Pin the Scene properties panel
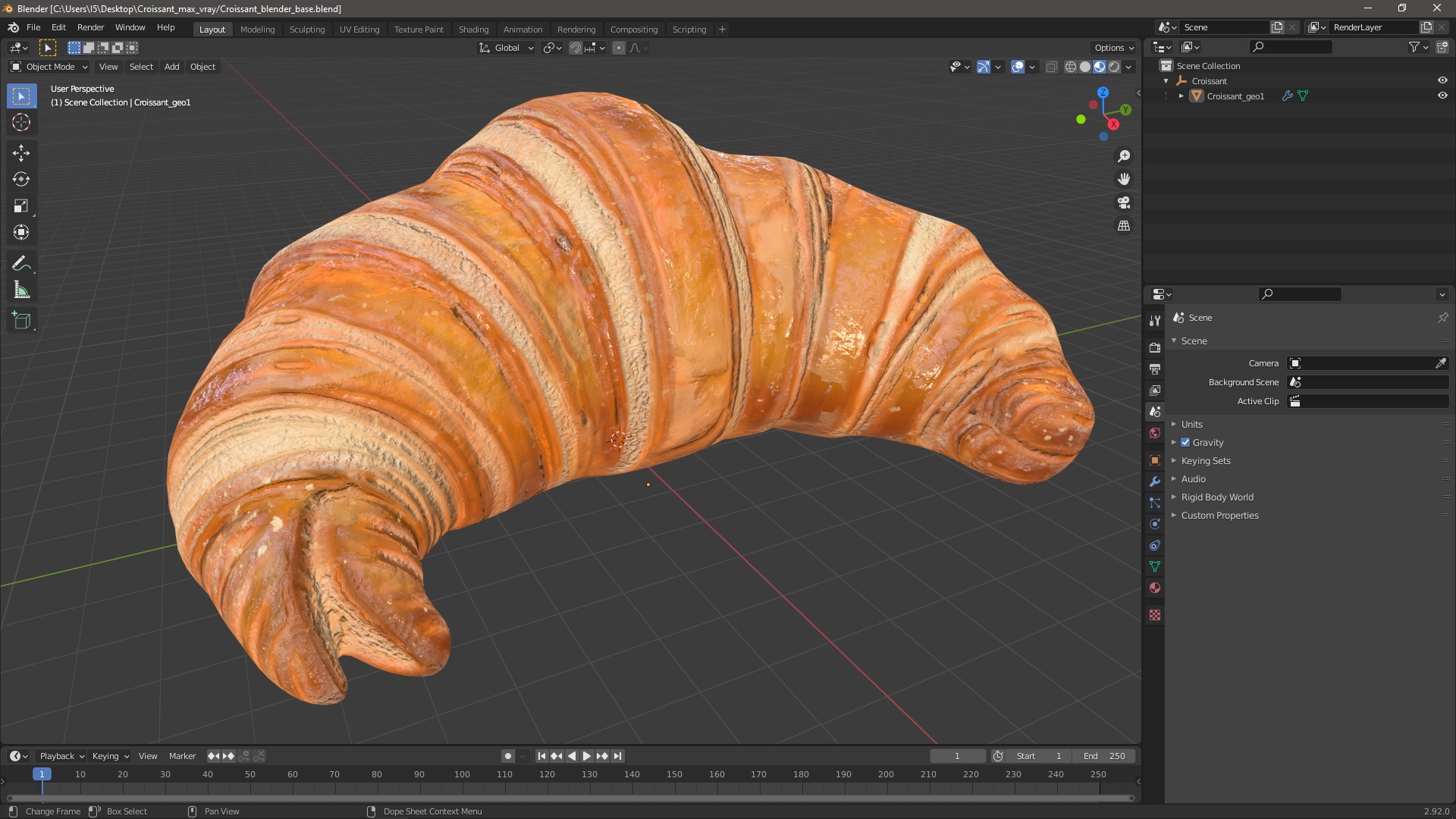Image resolution: width=1456 pixels, height=819 pixels. click(1442, 318)
